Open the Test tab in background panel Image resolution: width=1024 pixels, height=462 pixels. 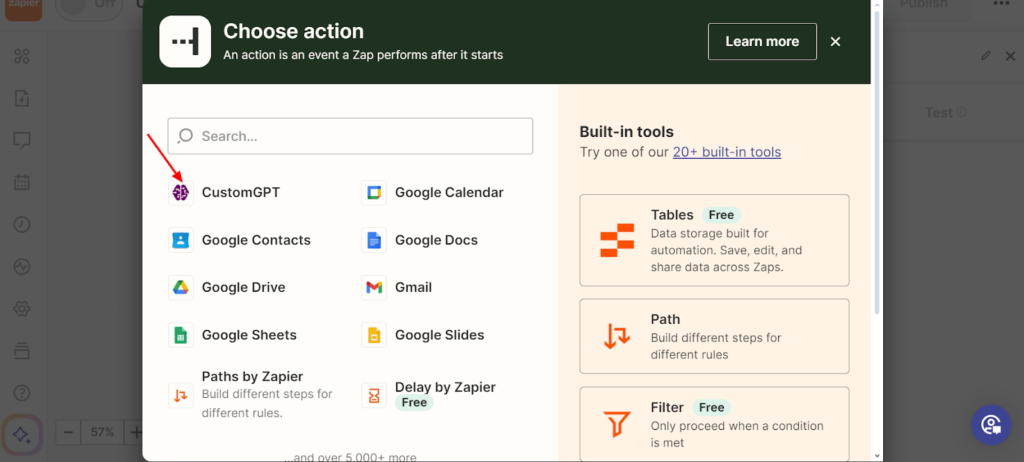[945, 112]
